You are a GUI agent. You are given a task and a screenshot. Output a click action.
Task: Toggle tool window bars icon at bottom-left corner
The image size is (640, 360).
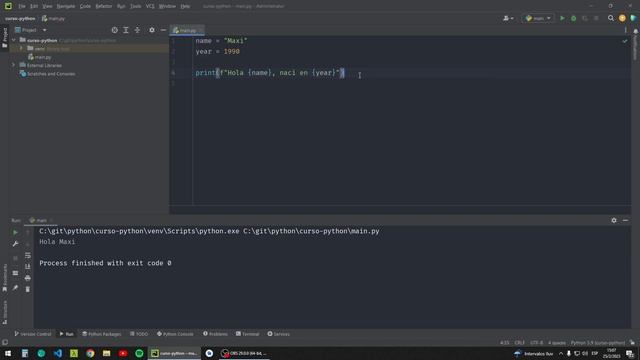5,342
